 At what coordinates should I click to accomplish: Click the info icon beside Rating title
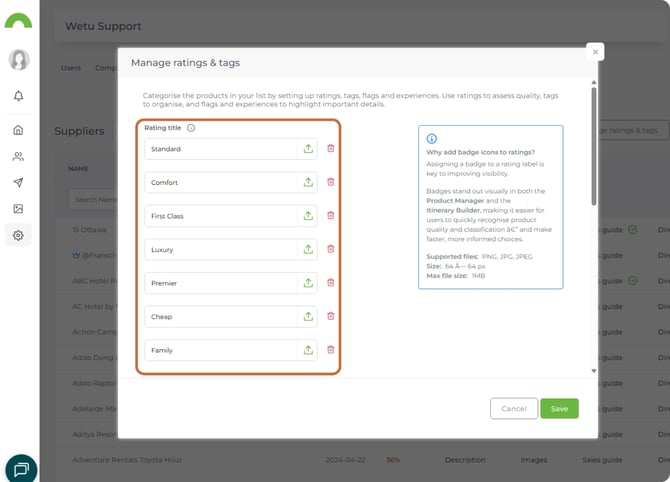(x=191, y=128)
